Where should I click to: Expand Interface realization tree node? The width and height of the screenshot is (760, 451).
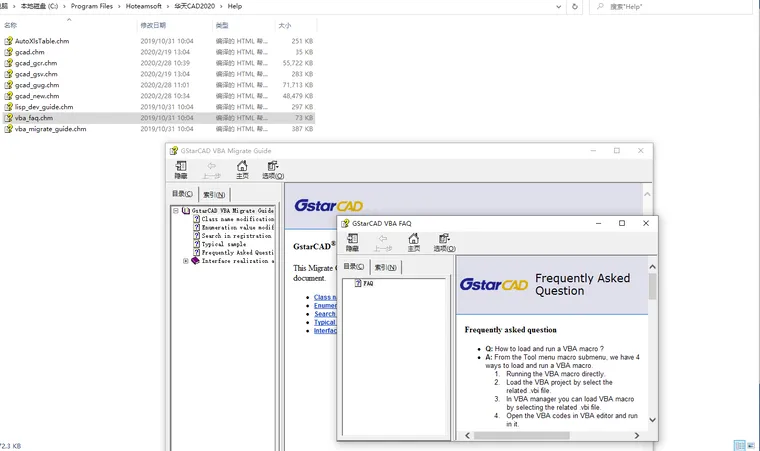click(186, 261)
